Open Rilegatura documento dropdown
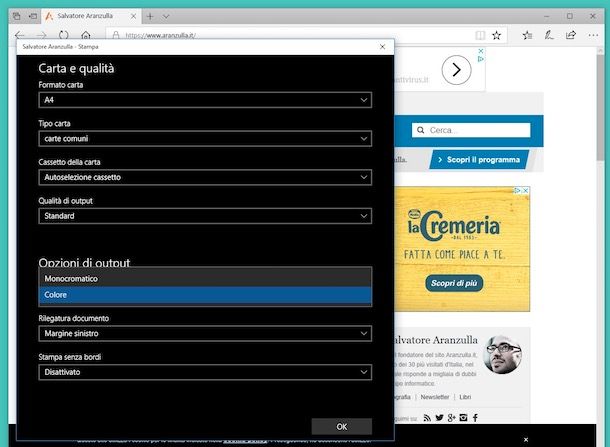Viewport: 610px width, 447px height. (205, 333)
